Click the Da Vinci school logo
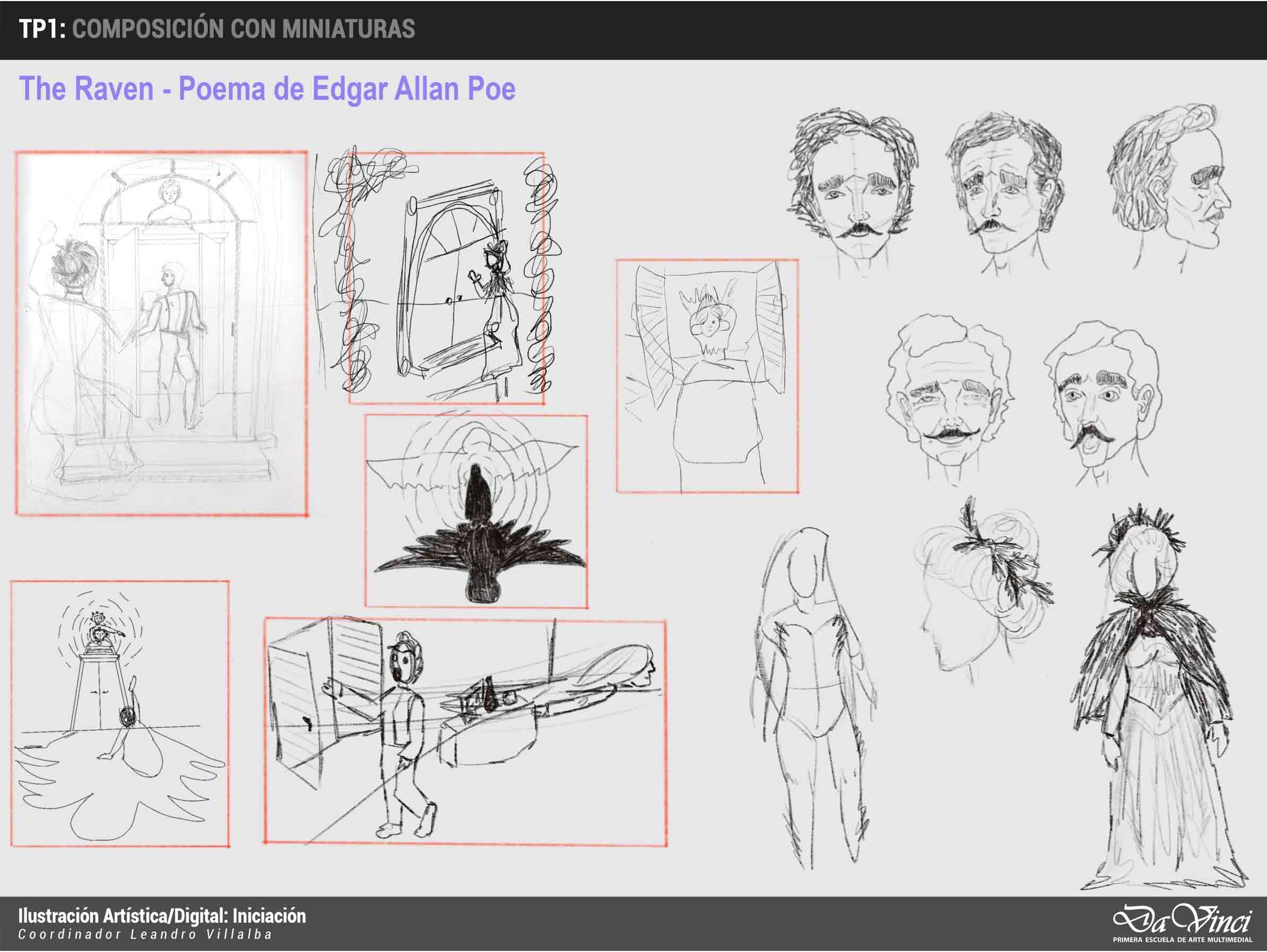1267x952 pixels. point(1181,919)
